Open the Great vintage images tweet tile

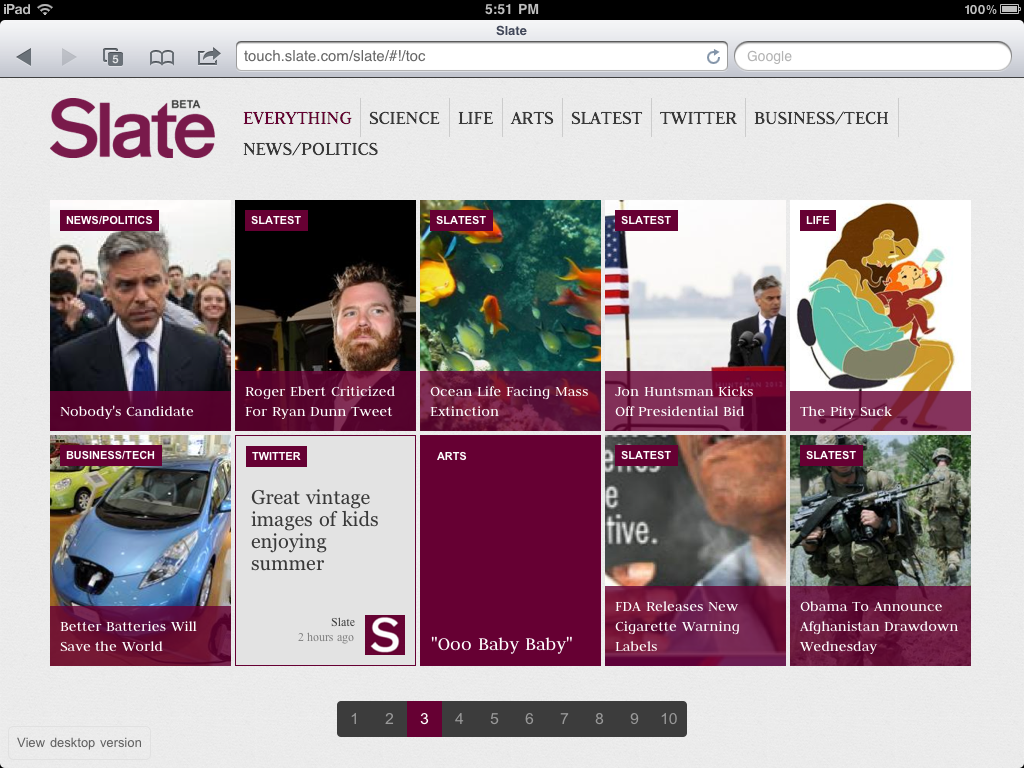tap(325, 551)
